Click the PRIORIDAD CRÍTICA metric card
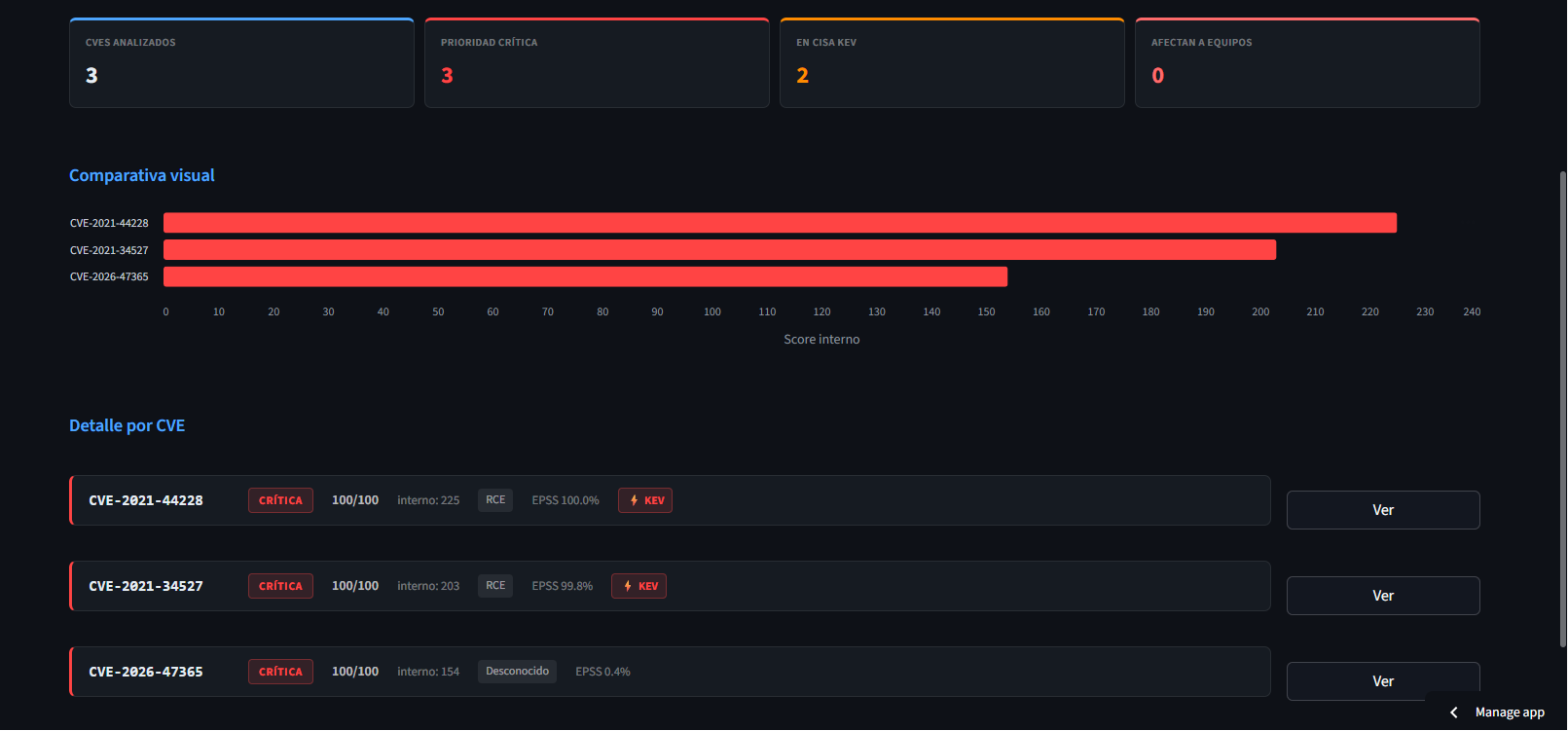Image resolution: width=1568 pixels, height=731 pixels. [597, 62]
